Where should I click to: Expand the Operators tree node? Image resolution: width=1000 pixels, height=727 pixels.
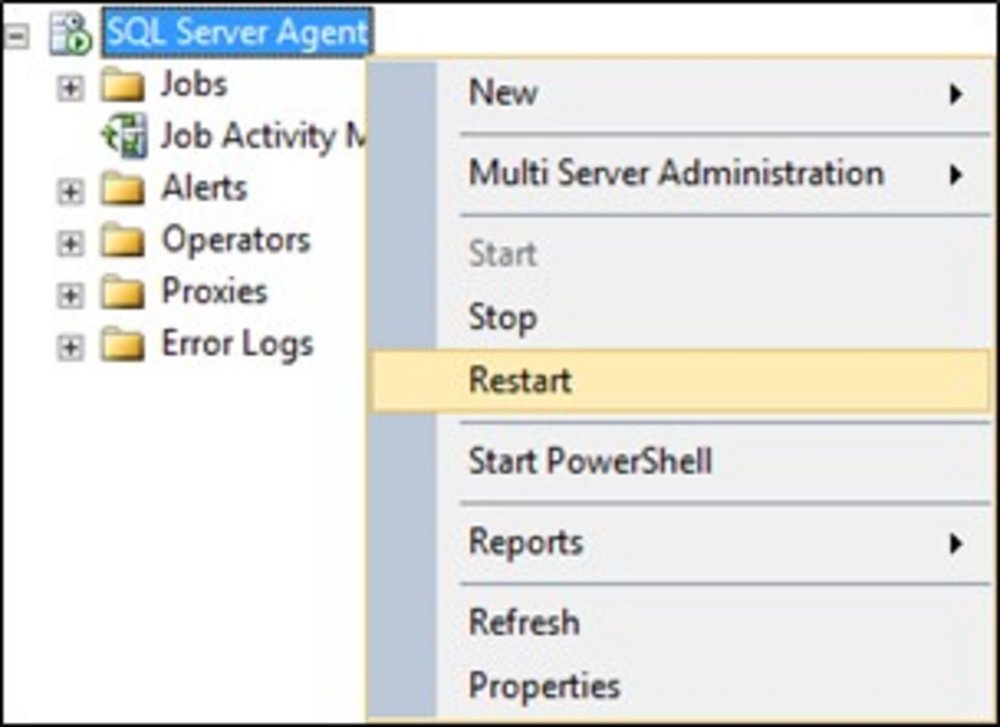[69, 242]
